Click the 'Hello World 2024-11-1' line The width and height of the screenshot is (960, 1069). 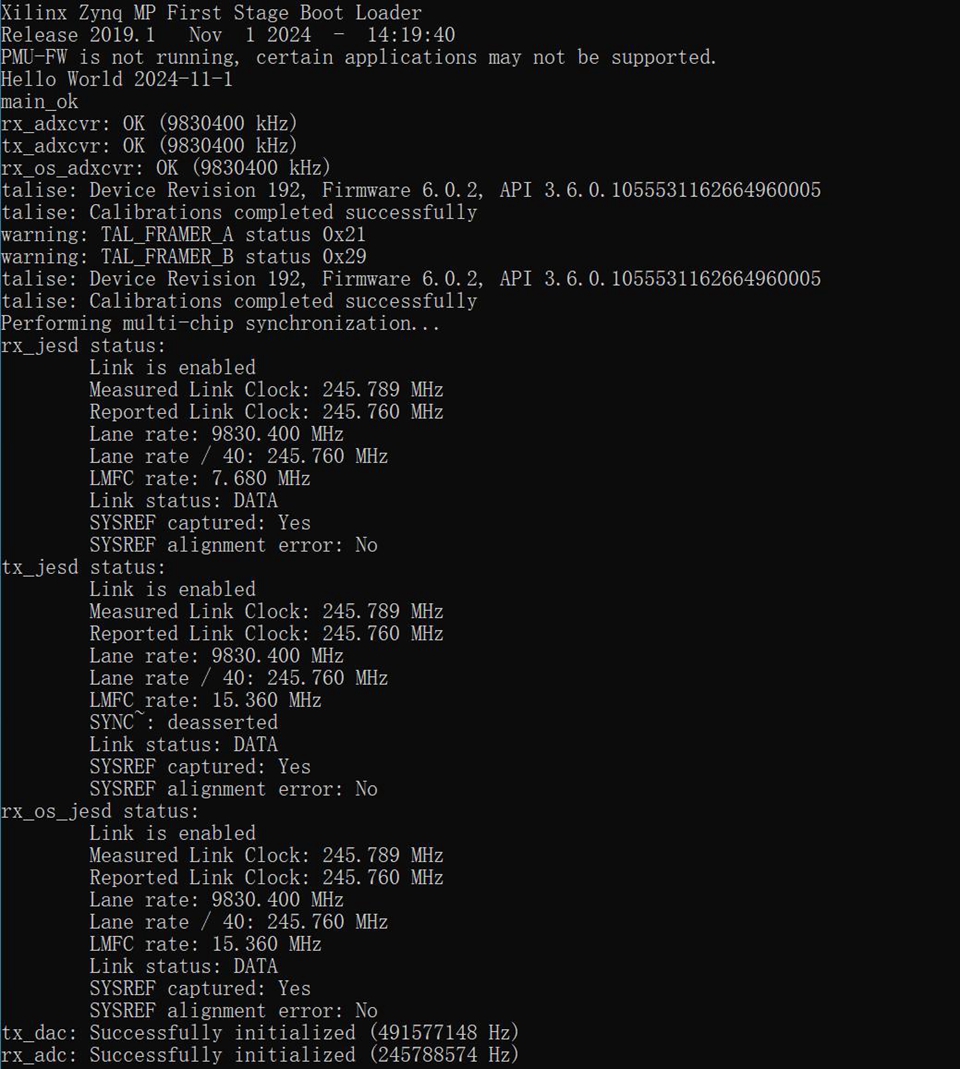(117, 79)
